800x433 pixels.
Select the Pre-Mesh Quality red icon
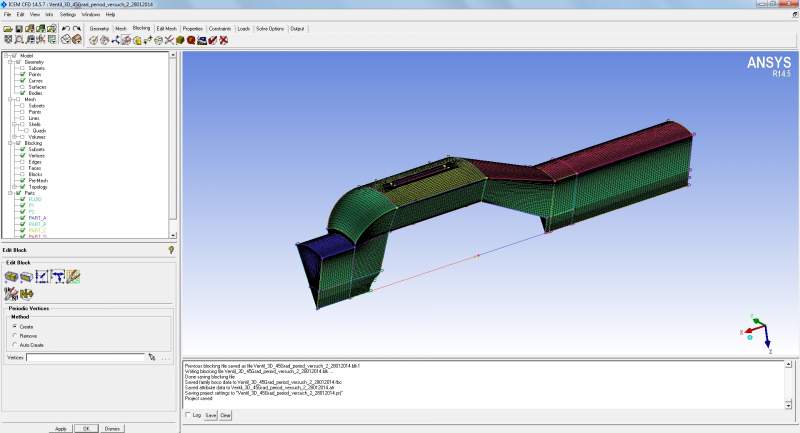tap(191, 40)
